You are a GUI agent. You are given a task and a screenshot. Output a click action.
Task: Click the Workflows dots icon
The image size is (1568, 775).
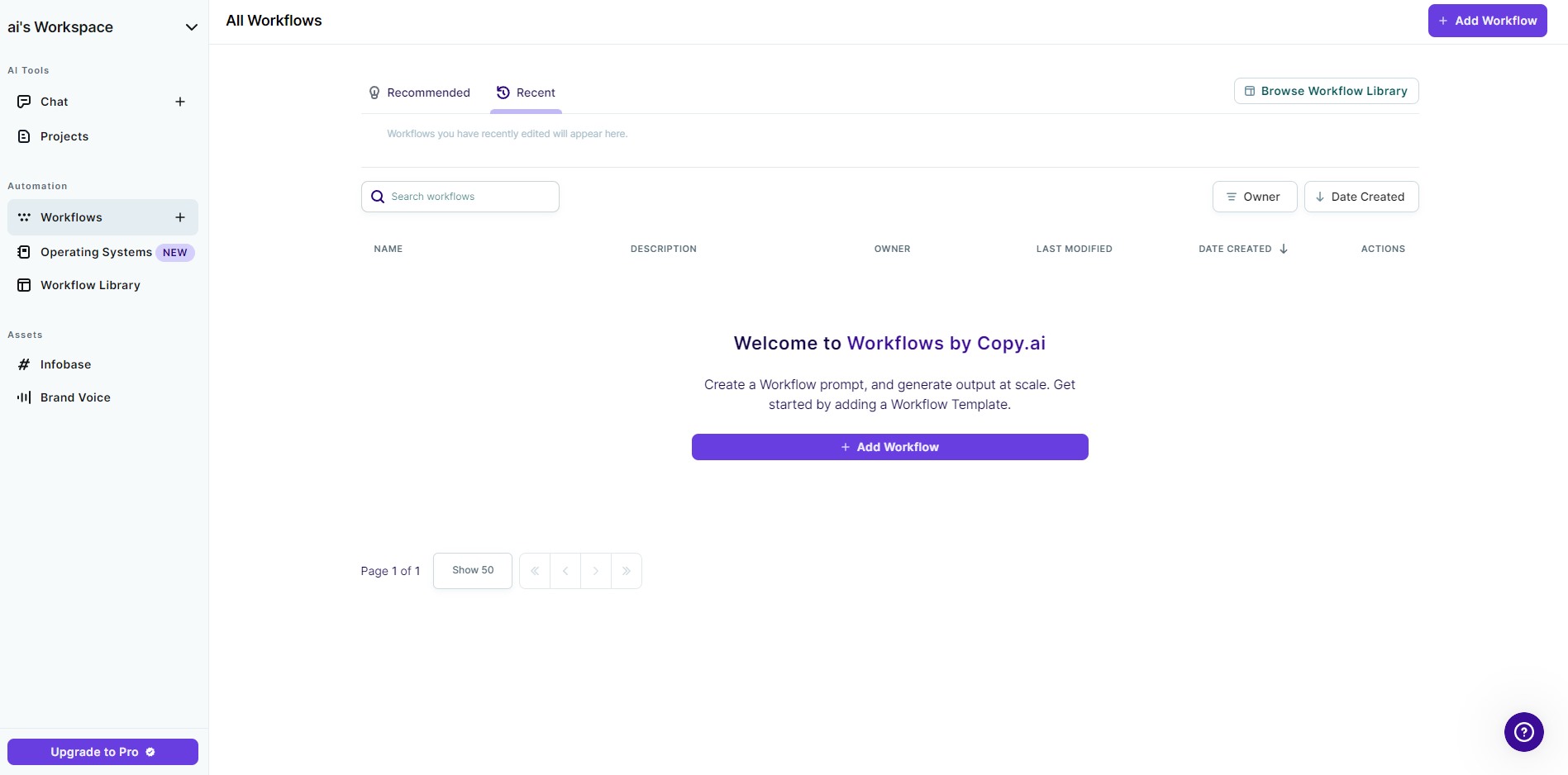pos(24,217)
